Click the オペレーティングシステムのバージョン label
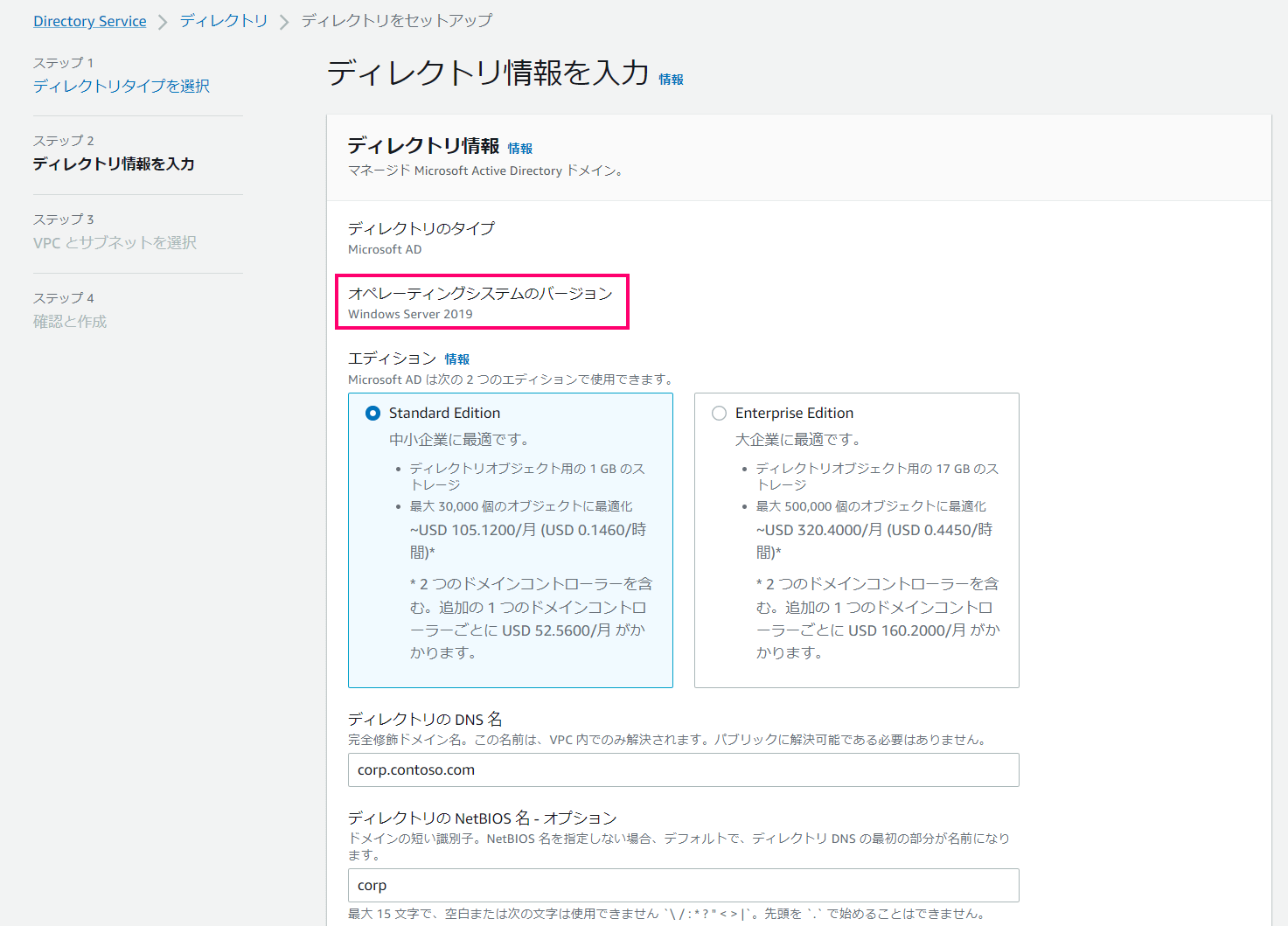The height and width of the screenshot is (926, 1288). [480, 293]
